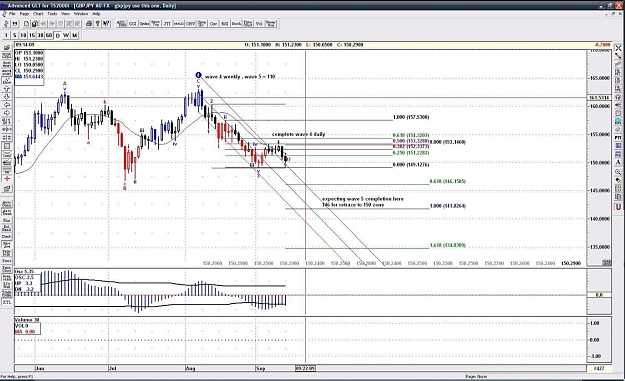Click the right arrow icon in left toolbar
Image resolution: width=625 pixels, height=381 pixels.
coord(7,113)
